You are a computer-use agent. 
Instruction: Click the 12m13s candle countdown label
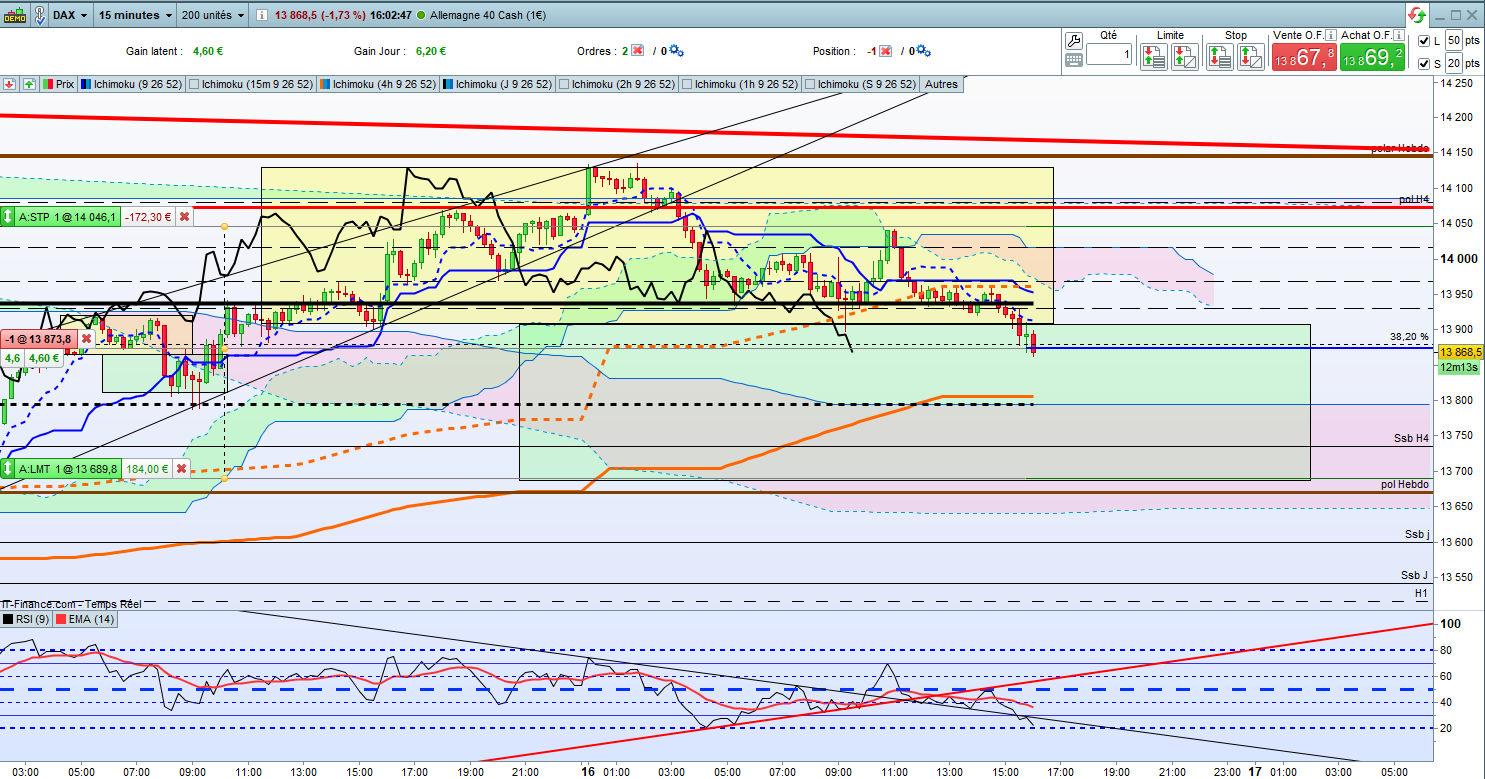[1459, 367]
